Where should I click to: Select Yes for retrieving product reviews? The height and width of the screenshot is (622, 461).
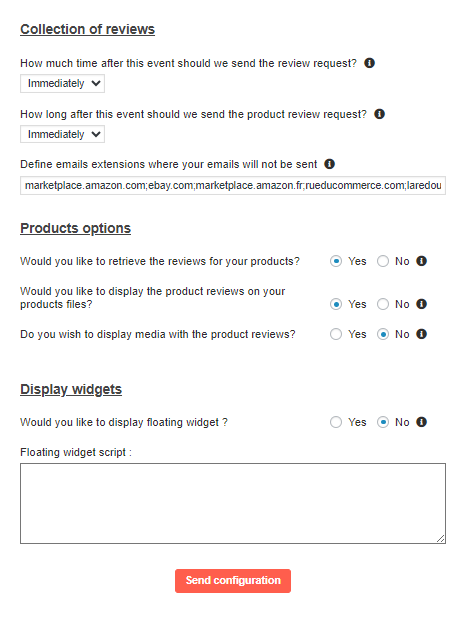point(336,261)
